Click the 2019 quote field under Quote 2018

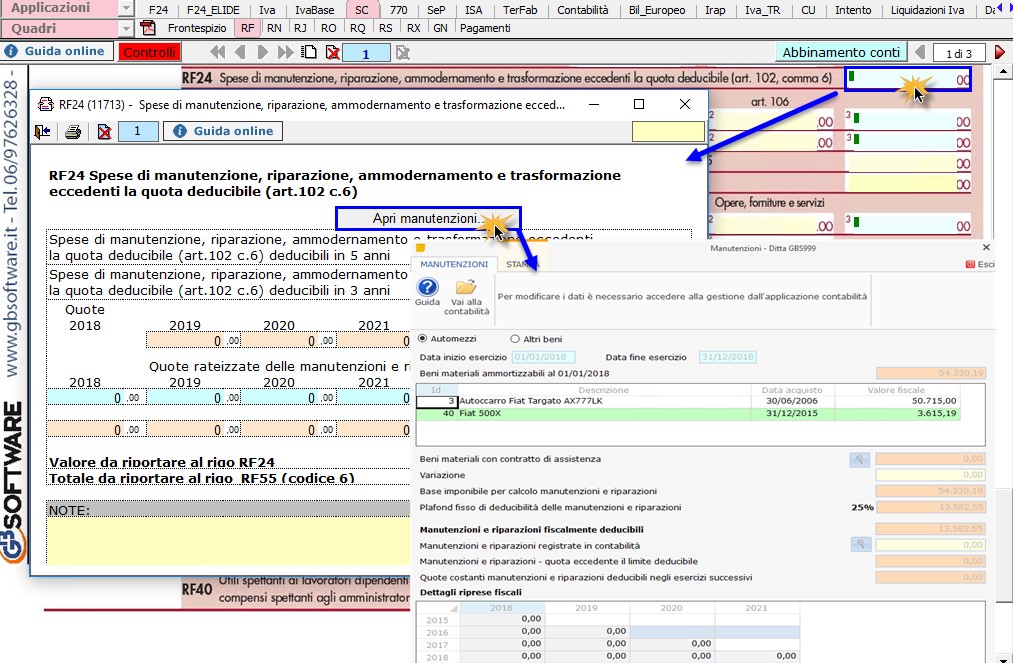[193, 340]
